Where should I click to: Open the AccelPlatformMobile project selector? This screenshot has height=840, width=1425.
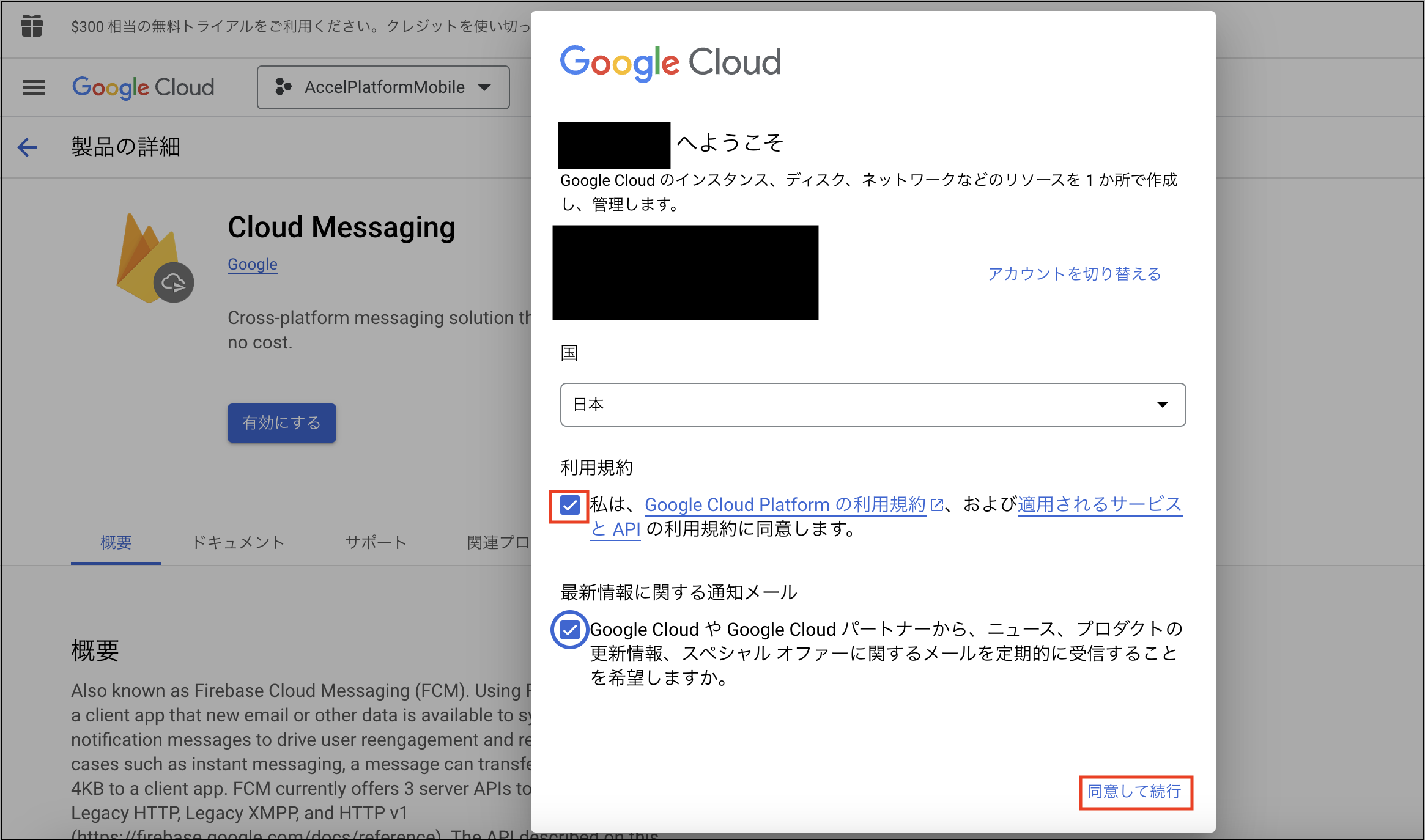coord(383,87)
